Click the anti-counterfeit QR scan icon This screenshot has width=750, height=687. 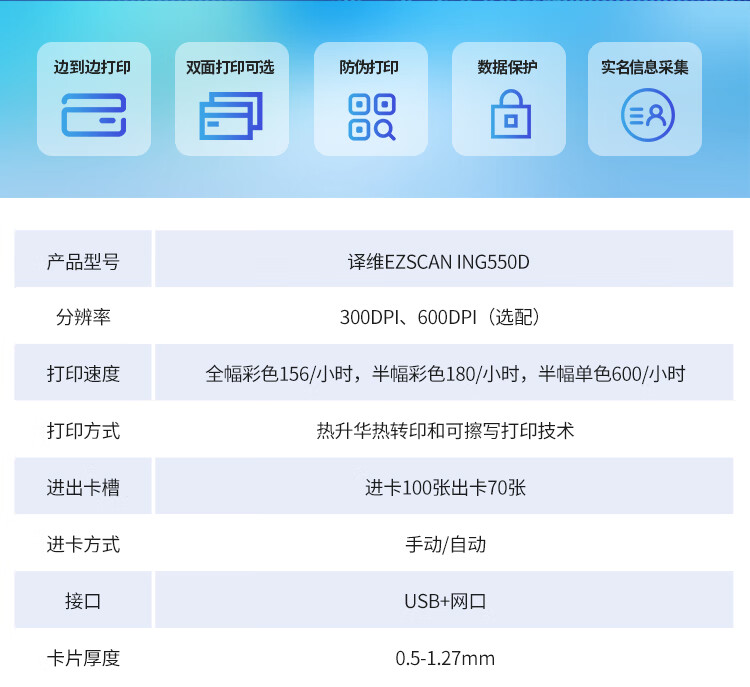click(x=372, y=117)
